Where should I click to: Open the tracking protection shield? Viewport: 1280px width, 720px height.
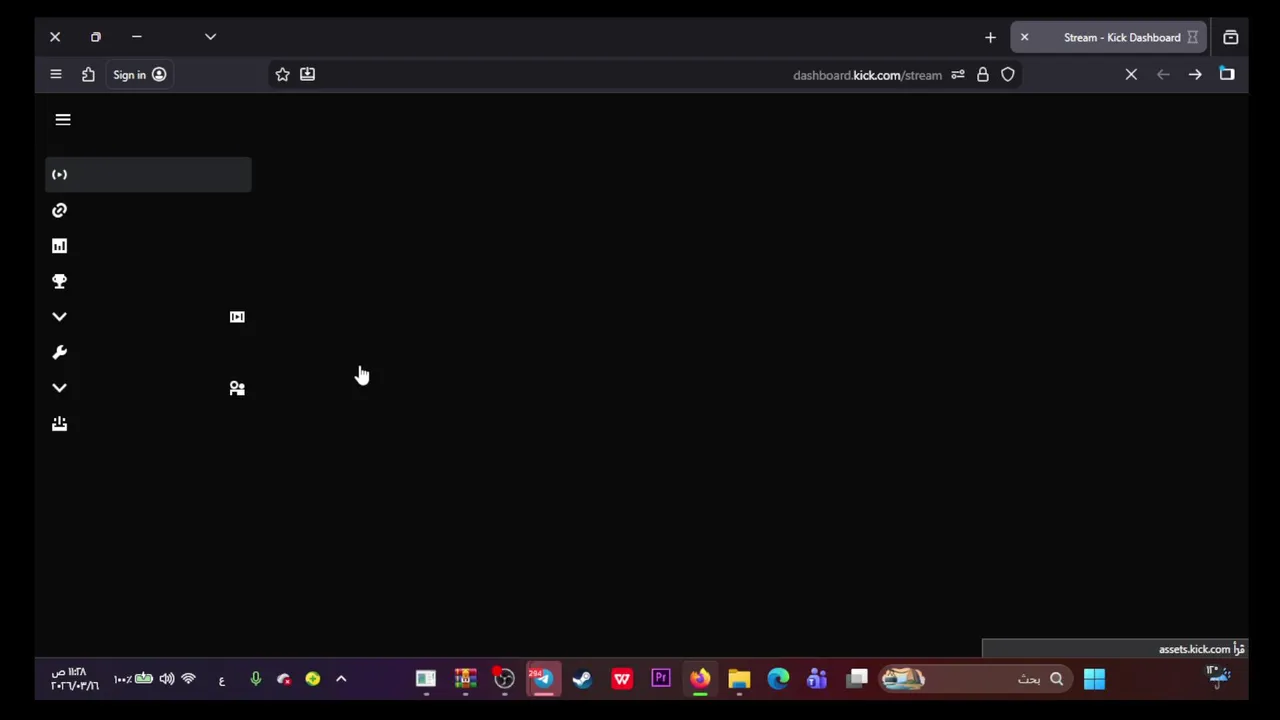1008,75
